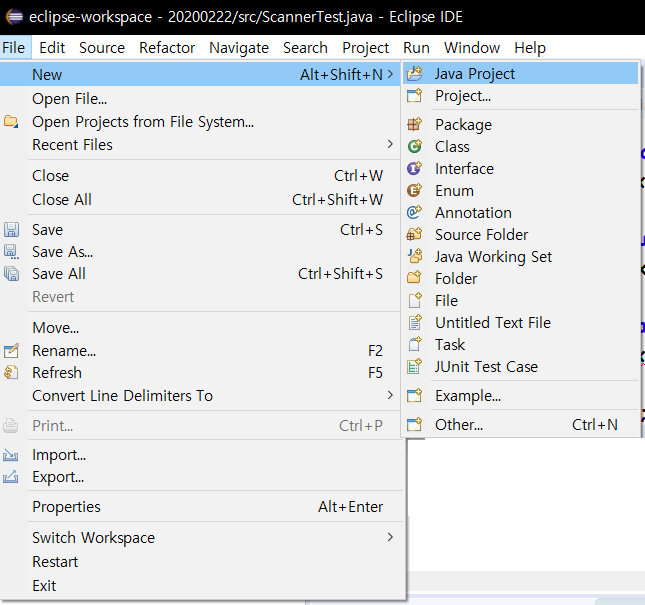Screen dimensions: 645x605
Task: Click the Java Working Set icon
Action: point(414,256)
